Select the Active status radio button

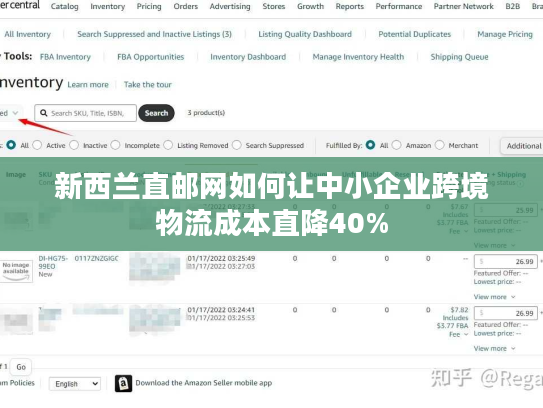pyautogui.click(x=37, y=145)
